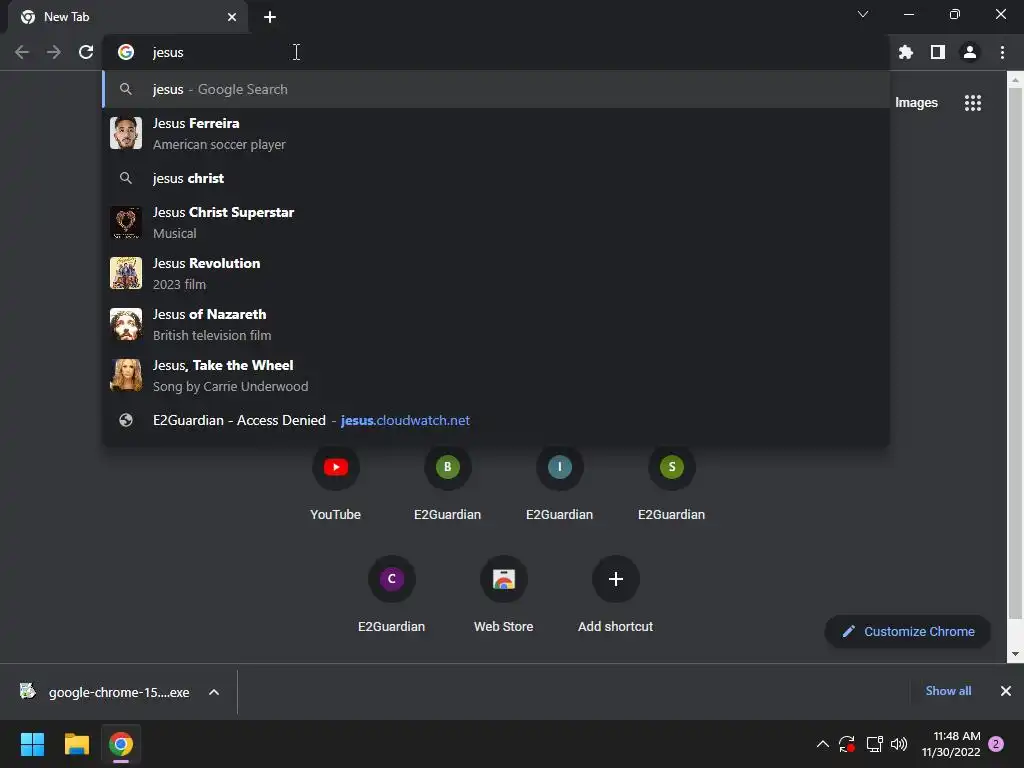Click the Customize Chrome button
1024x768 pixels.
pyautogui.click(x=908, y=632)
